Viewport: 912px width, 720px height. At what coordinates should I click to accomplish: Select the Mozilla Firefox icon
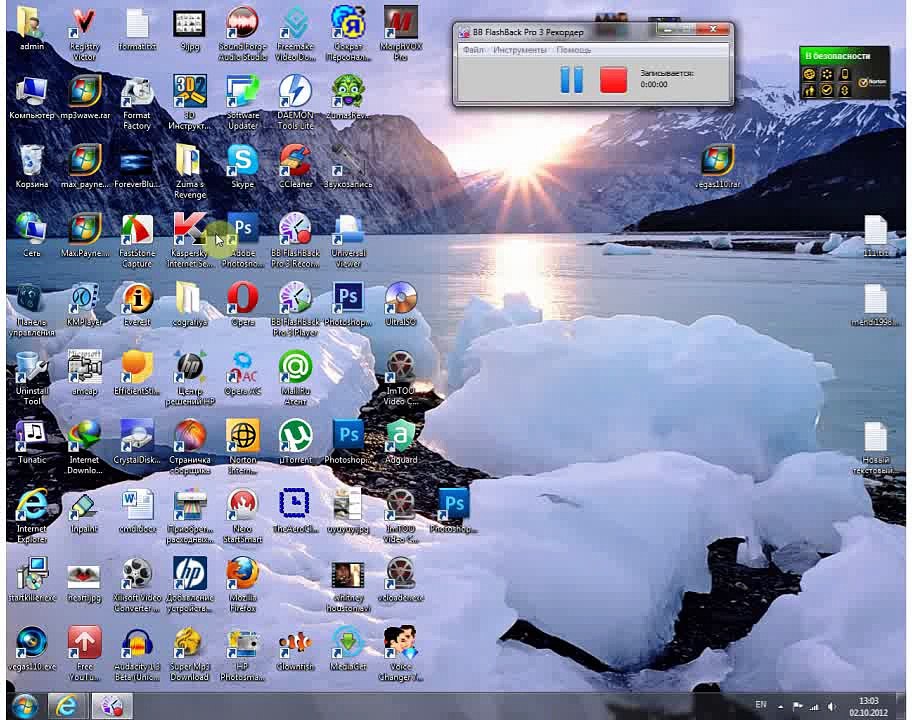243,585
